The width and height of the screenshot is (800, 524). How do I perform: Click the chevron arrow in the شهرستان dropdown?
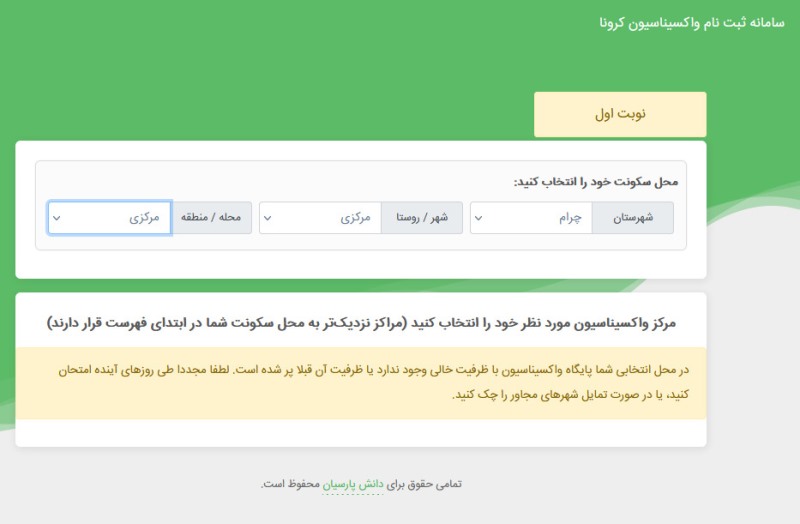point(478,218)
